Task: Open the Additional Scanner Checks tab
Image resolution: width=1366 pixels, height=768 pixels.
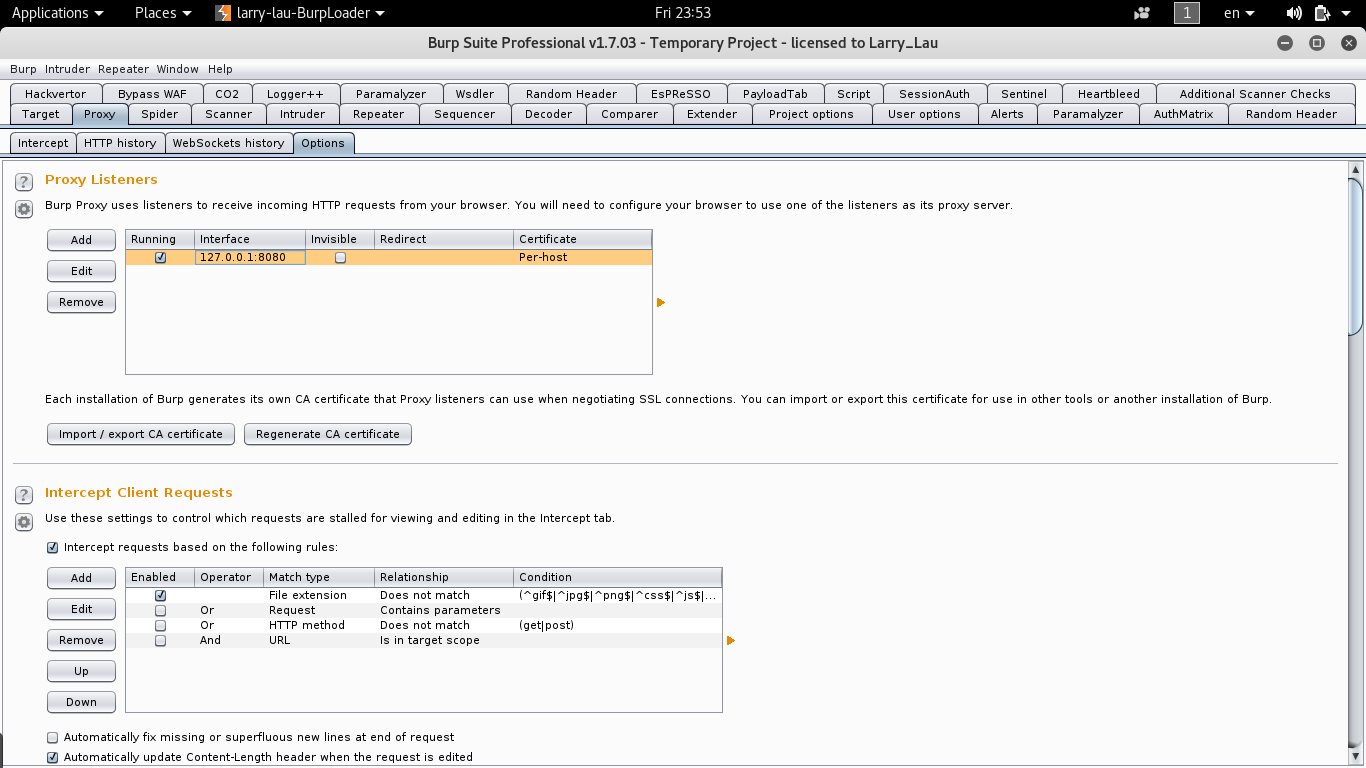Action: 1255,94
